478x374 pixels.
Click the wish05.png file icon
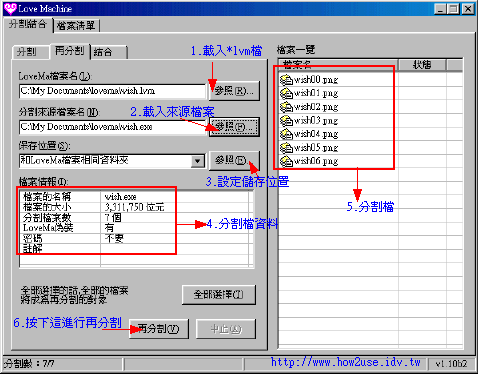286,148
